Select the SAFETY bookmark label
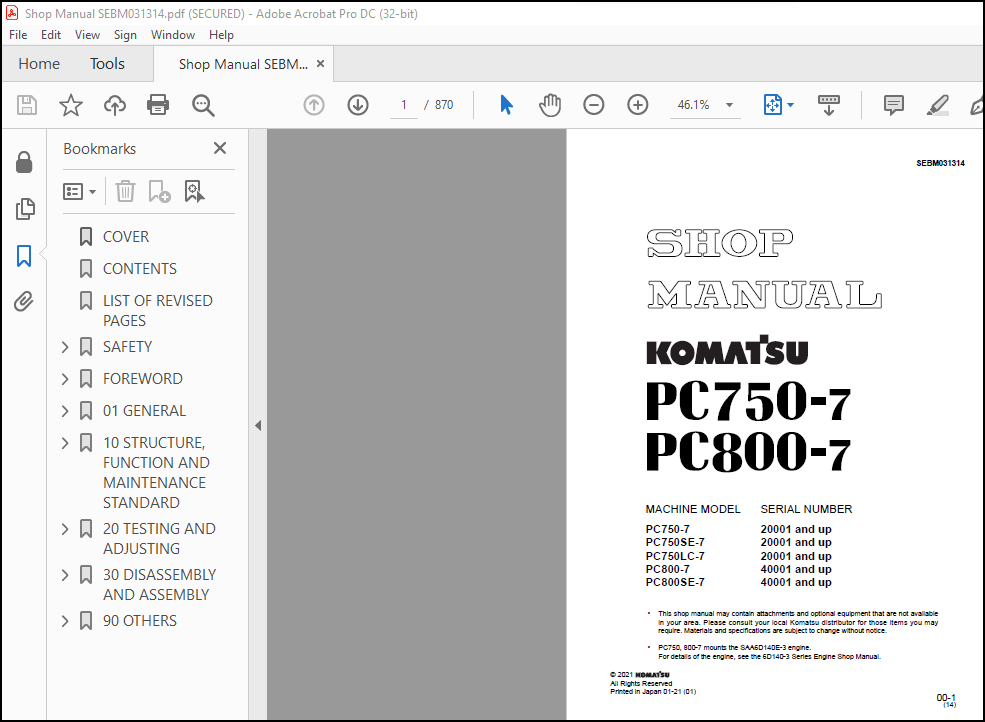Screen dimensions: 985x722 [128, 347]
